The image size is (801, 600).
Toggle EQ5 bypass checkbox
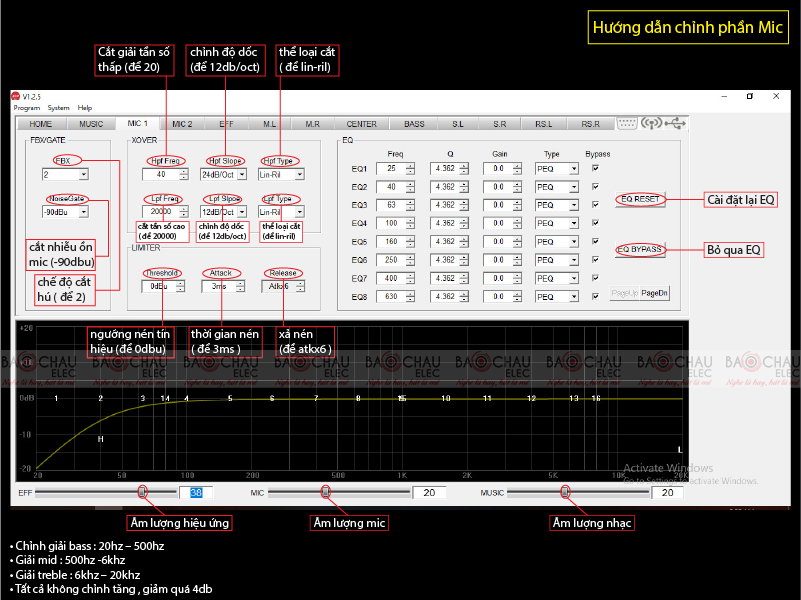(x=595, y=241)
